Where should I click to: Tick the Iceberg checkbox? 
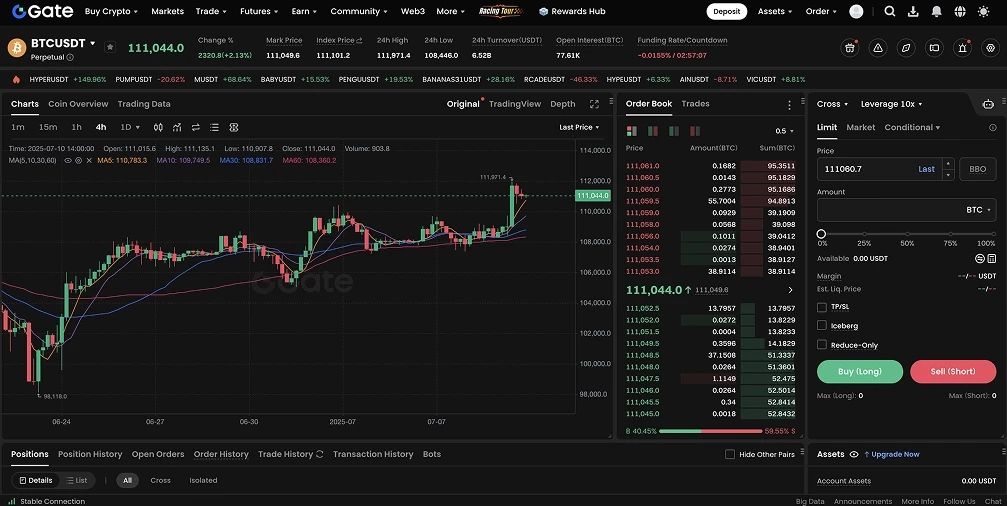[x=822, y=326]
